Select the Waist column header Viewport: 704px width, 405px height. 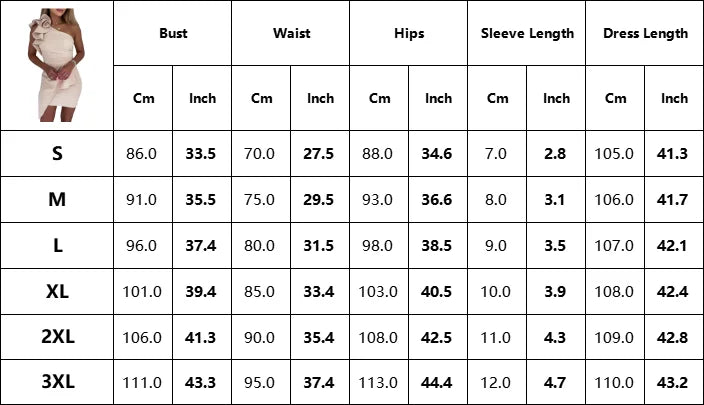(x=291, y=33)
